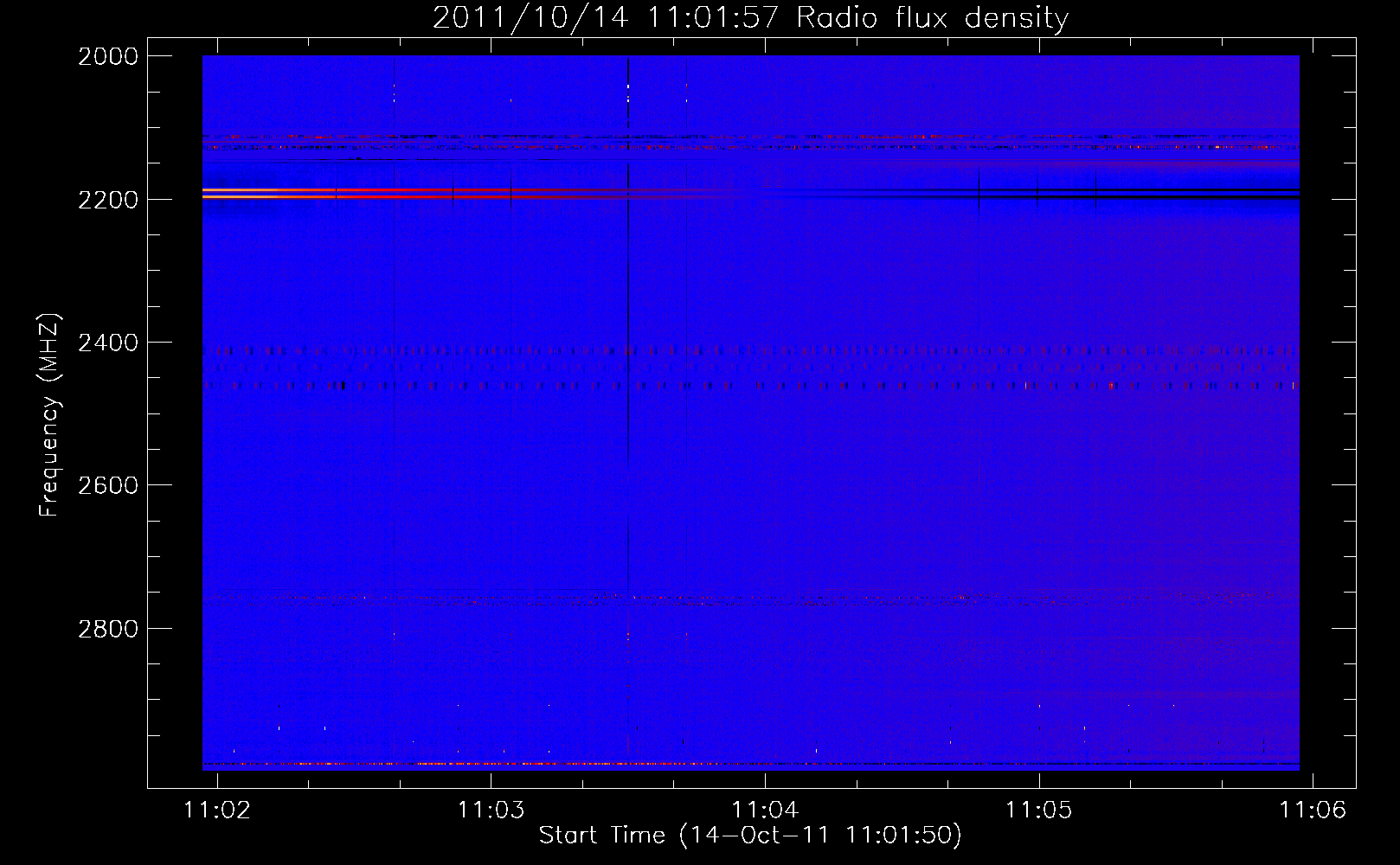Click the plot title '2011/10/14 11:01:57 Radio flux density'
1400x865 pixels.
pos(750,17)
